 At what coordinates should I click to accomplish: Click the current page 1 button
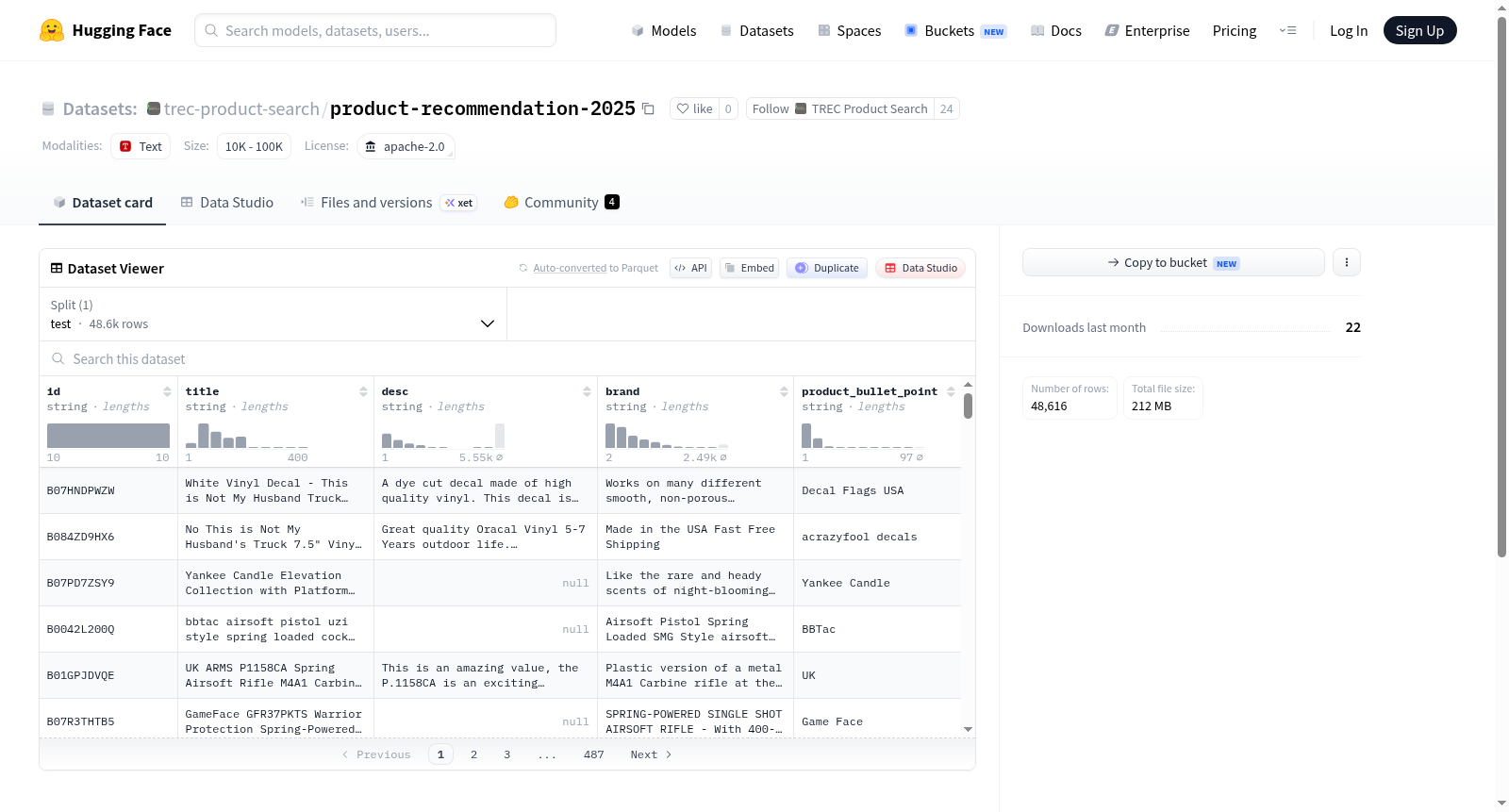point(440,754)
